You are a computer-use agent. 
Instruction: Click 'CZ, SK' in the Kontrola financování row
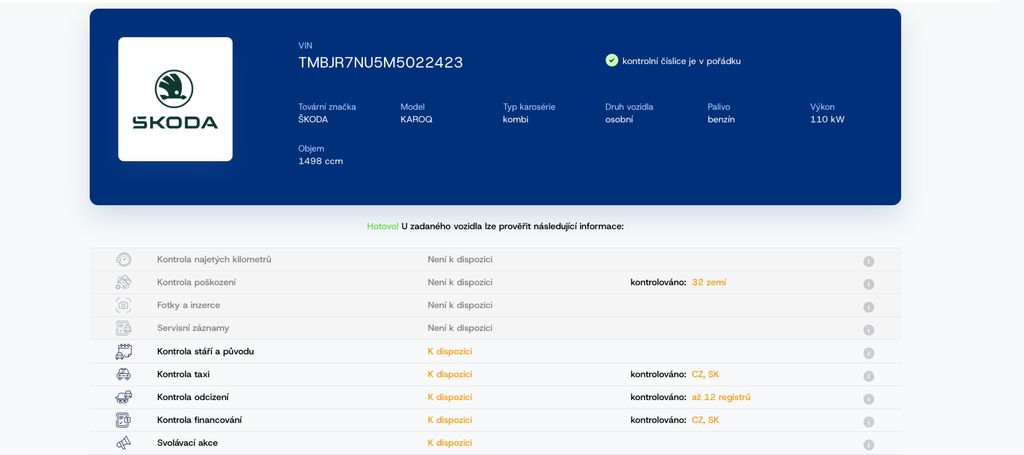click(705, 420)
